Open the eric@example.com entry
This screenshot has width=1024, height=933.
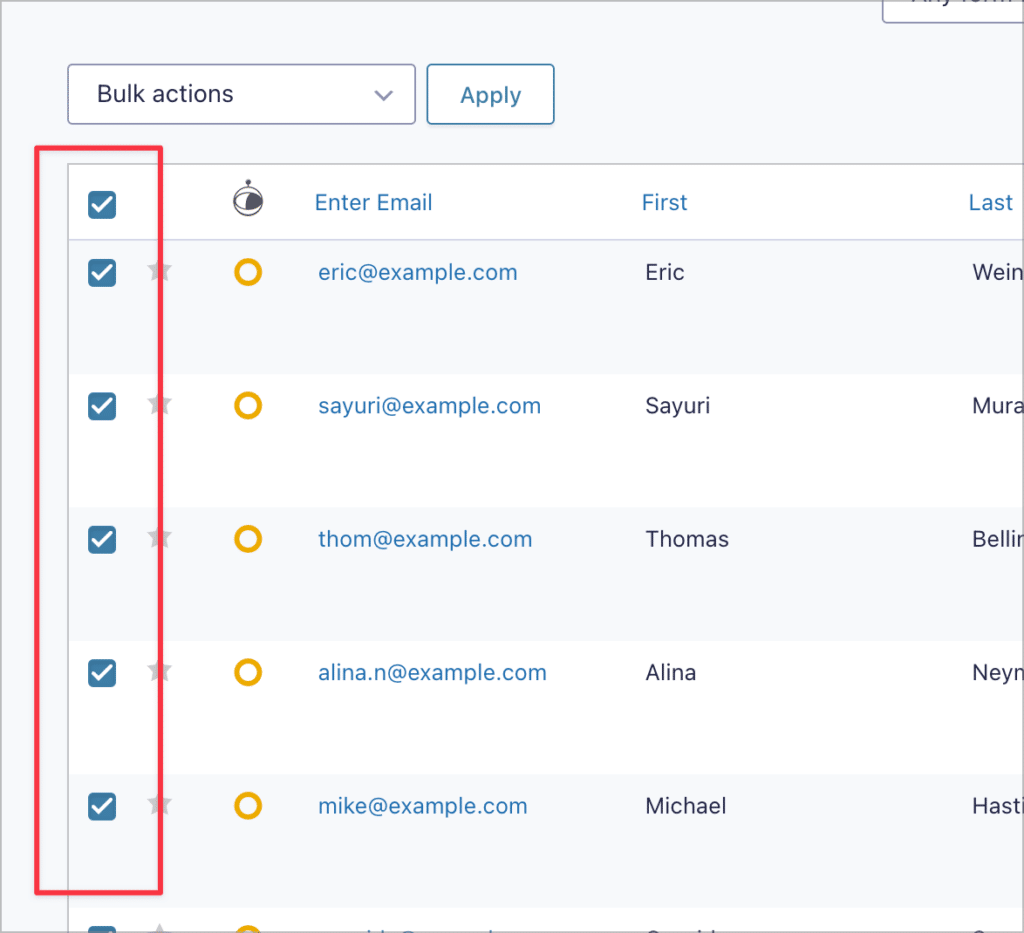pyautogui.click(x=418, y=272)
